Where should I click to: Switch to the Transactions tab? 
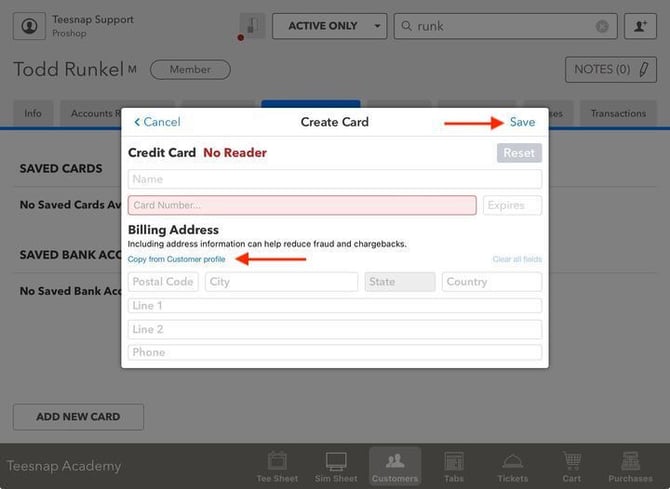[x=618, y=114]
